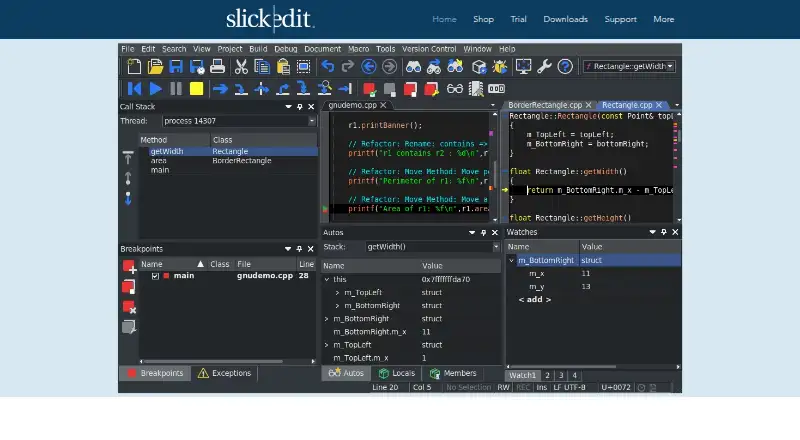The image size is (800, 440).
Task: Click the Paste clipboard icon
Action: (x=283, y=66)
